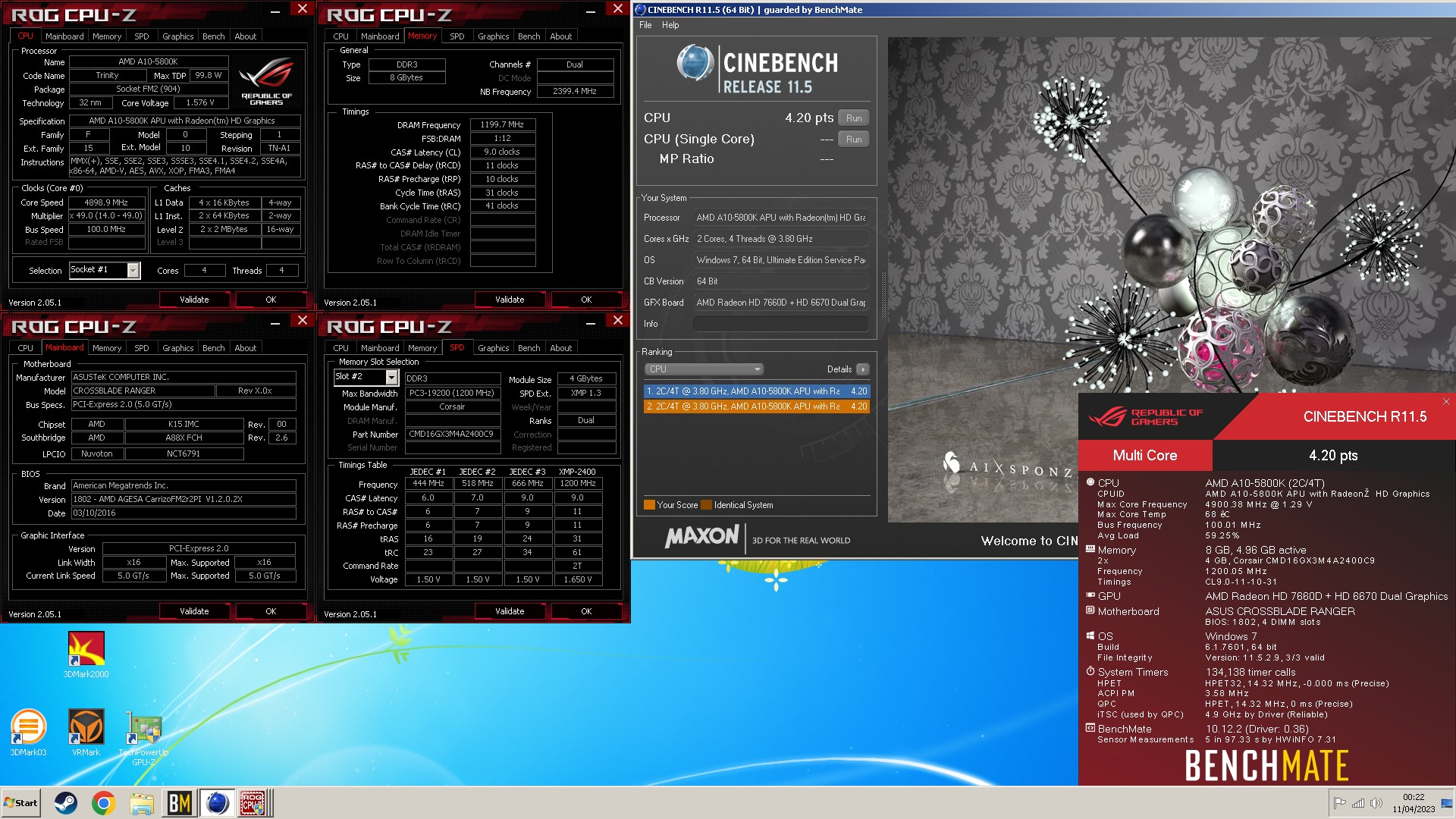Select second ranking entry (orange row)

757,406
